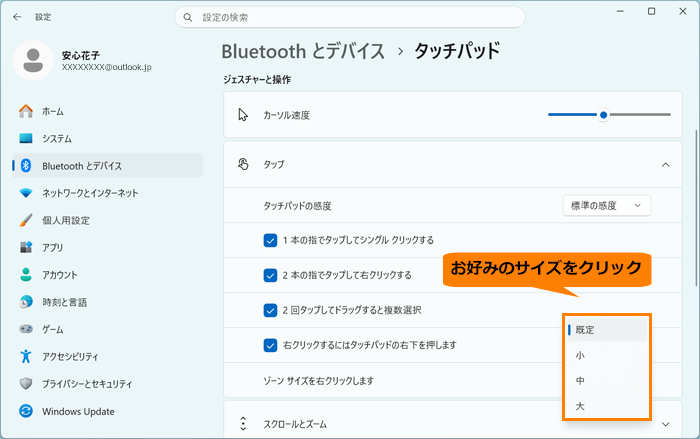The image size is (700, 439).
Task: Open Network settings via Wi-Fi icon
Action: click(26, 193)
